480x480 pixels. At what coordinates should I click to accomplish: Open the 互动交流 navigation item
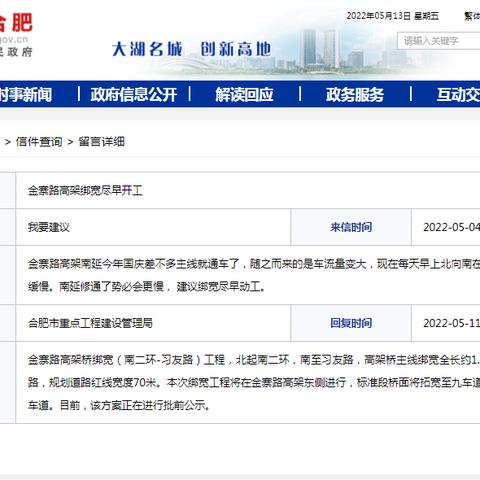point(458,95)
